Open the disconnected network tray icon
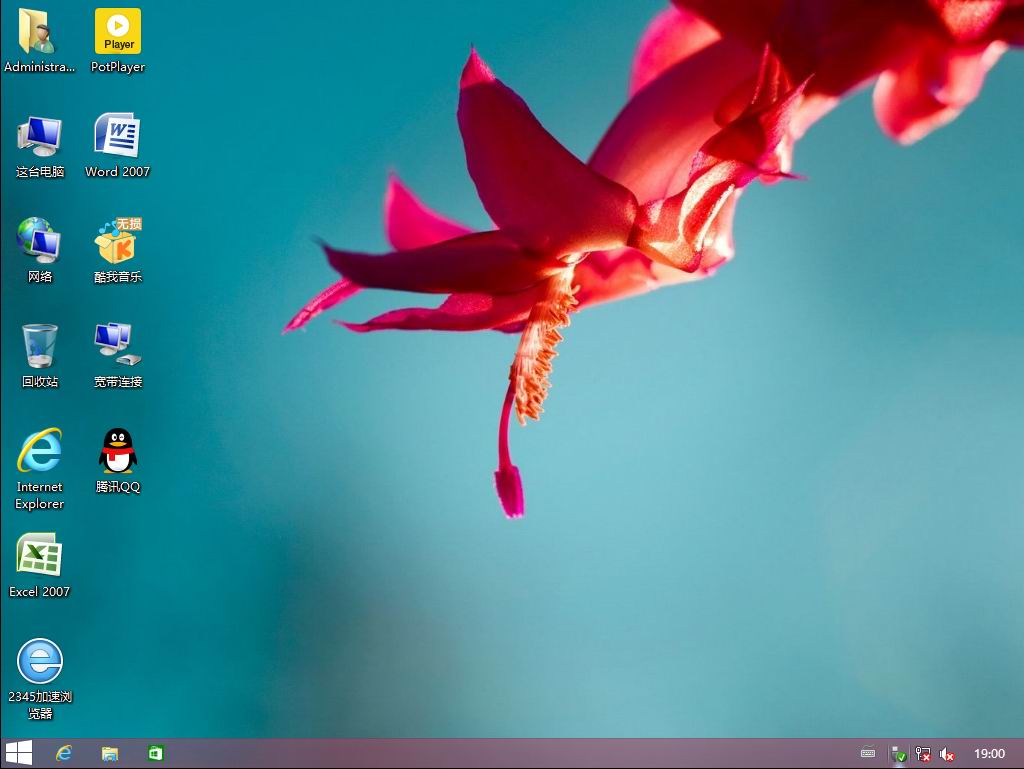This screenshot has height=769, width=1024. pos(923,755)
